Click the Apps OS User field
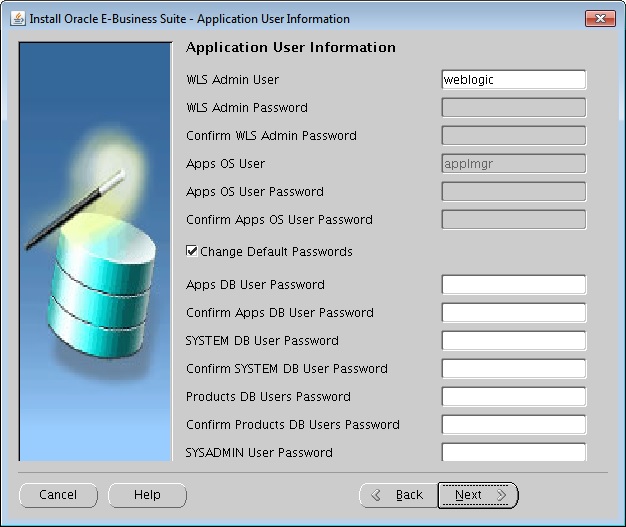This screenshot has height=527, width=626. pyautogui.click(x=513, y=164)
